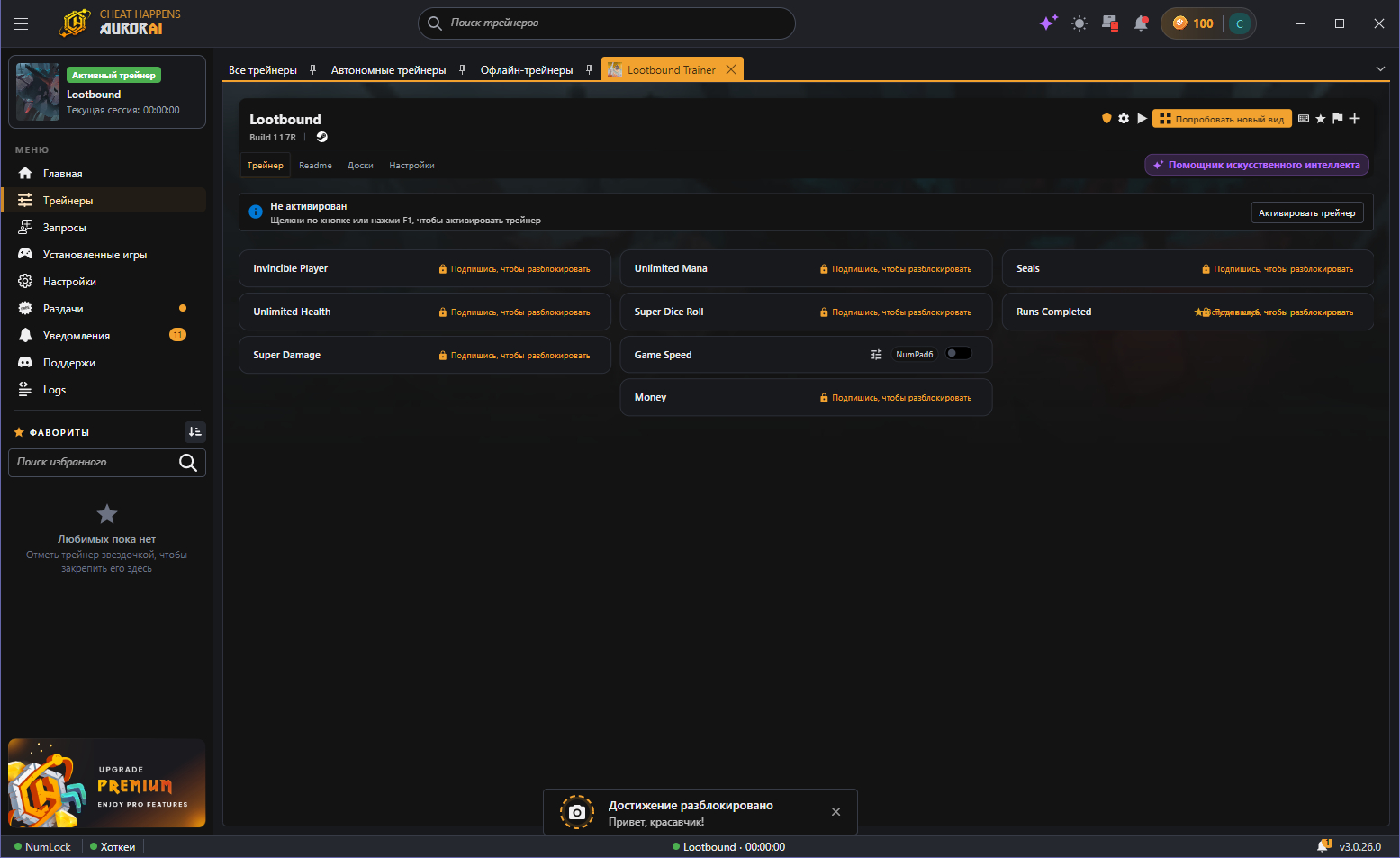
Task: Click Активировать трейнер button
Action: coord(1307,212)
